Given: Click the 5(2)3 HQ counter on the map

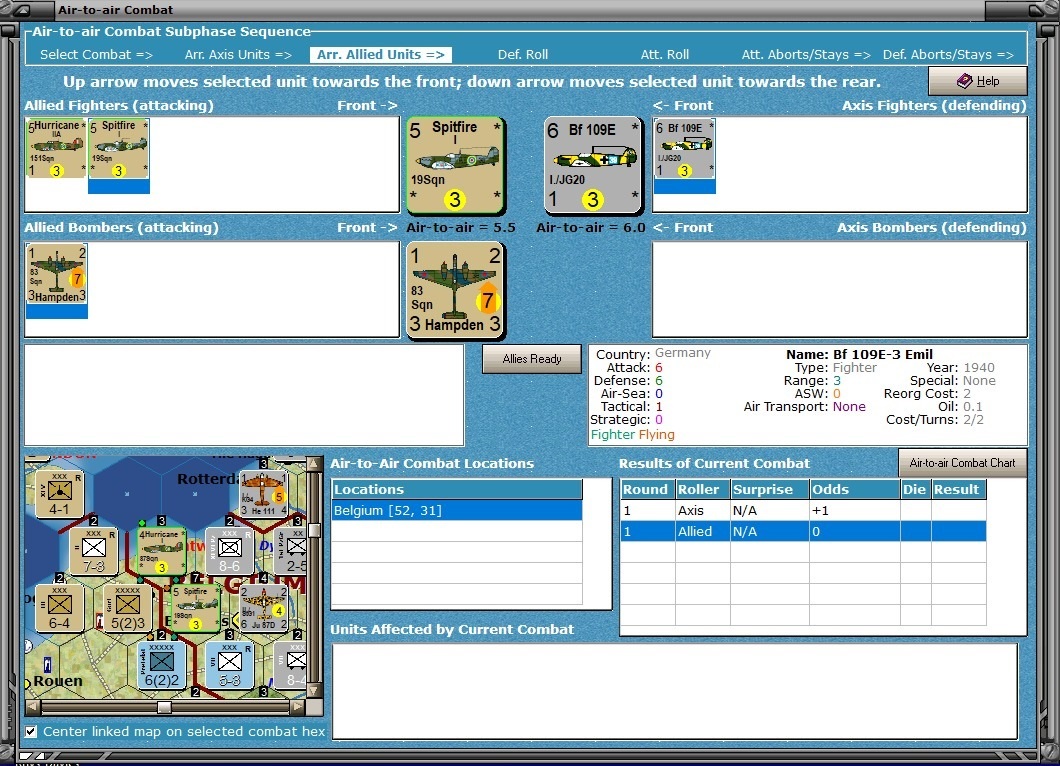Looking at the screenshot, I should pos(127,608).
